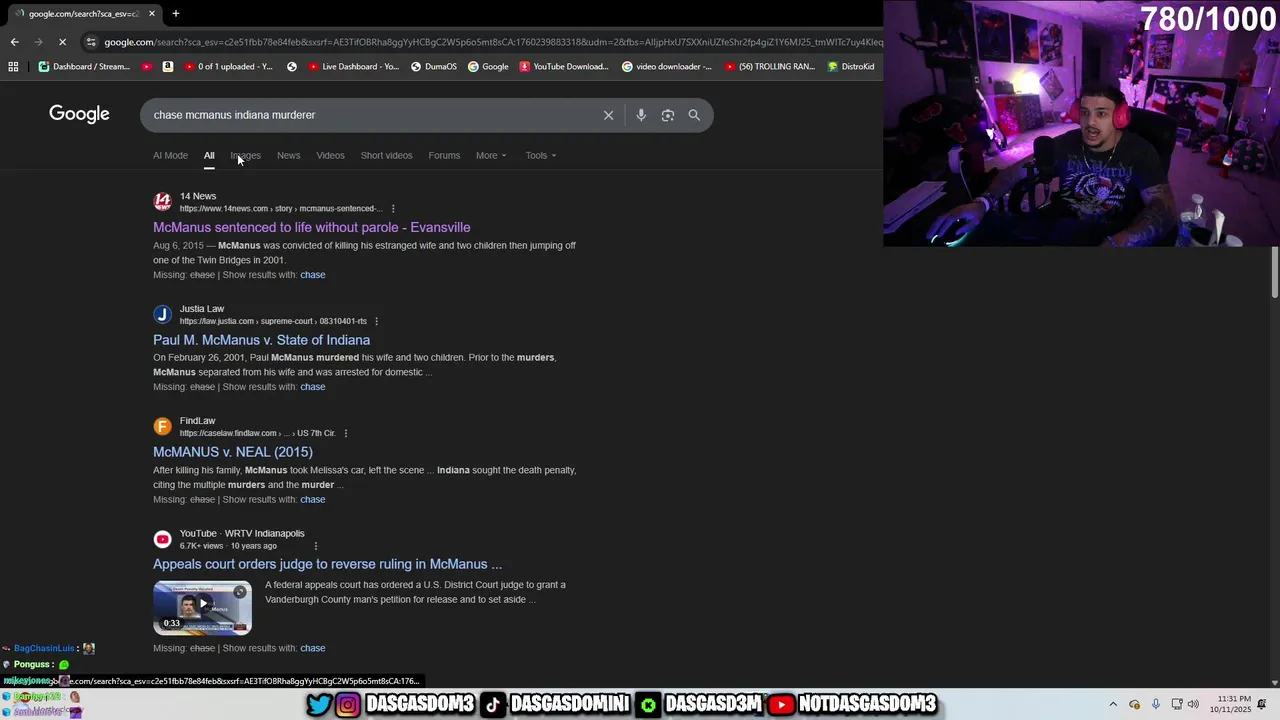This screenshot has height=720, width=1280.
Task: Click the scrollbar down arrow
Action: 1275,683
